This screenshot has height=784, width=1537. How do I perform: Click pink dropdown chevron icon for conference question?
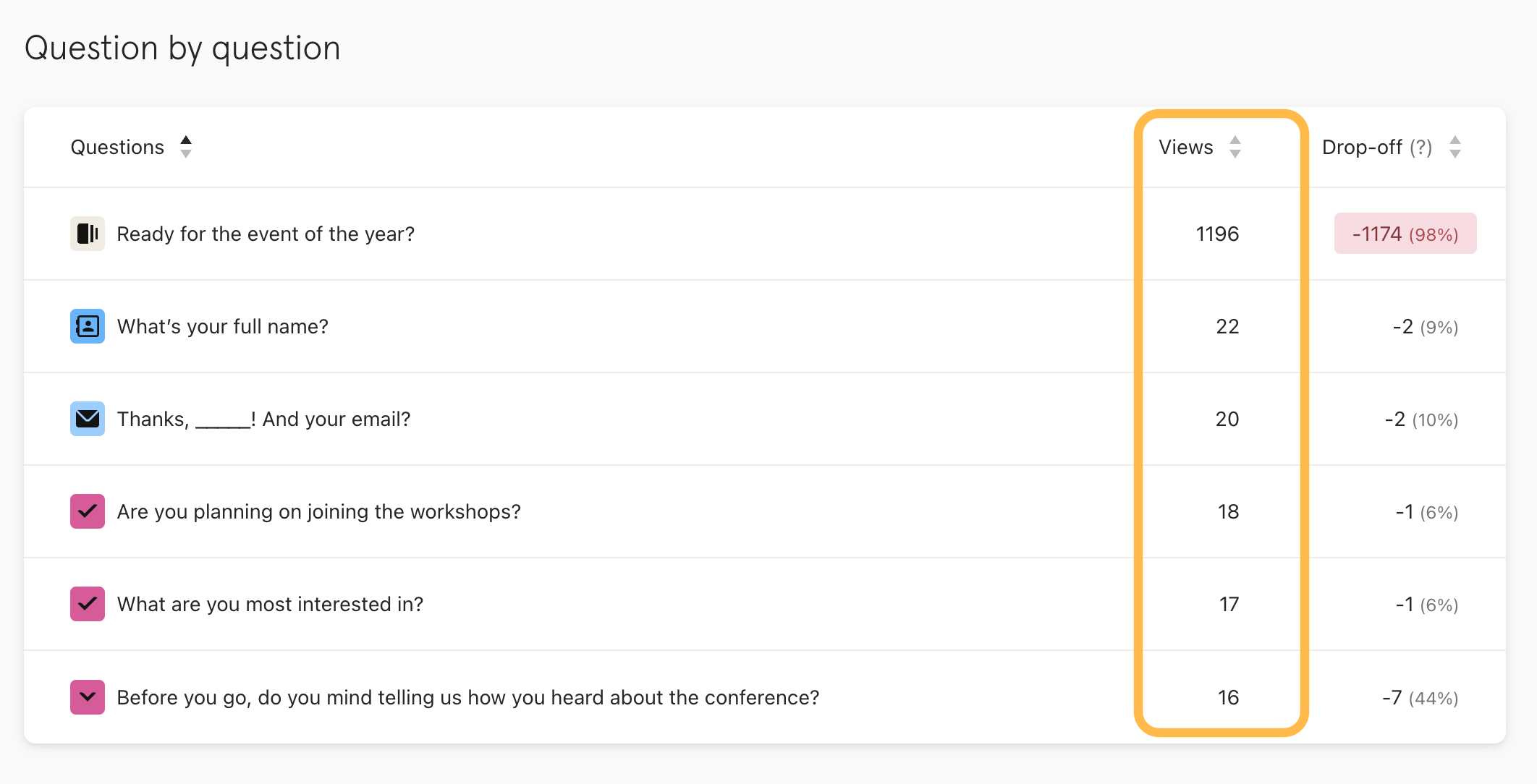[87, 697]
